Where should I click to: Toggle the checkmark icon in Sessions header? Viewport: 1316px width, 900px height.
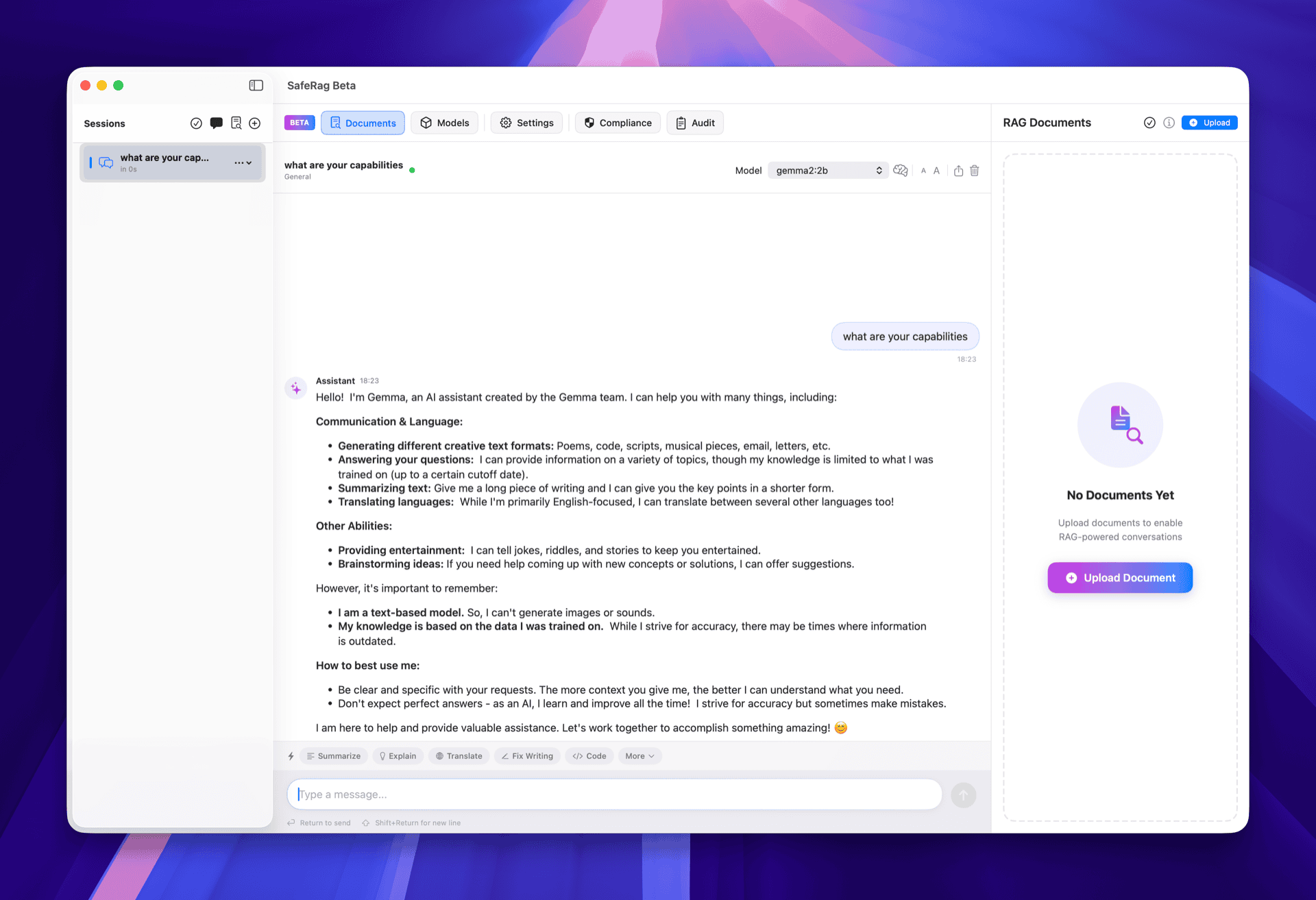tap(196, 123)
